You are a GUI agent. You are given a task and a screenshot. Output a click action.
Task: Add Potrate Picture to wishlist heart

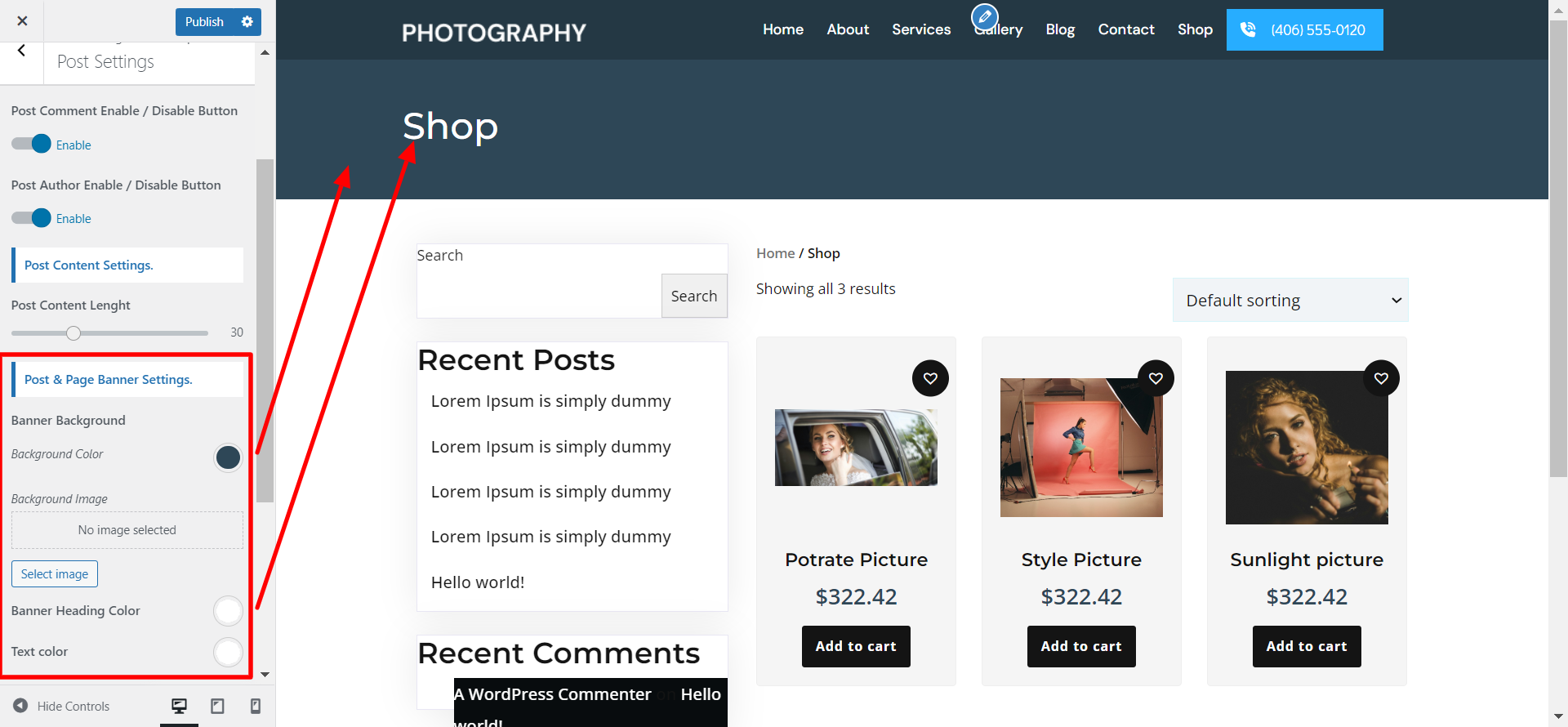click(x=930, y=378)
